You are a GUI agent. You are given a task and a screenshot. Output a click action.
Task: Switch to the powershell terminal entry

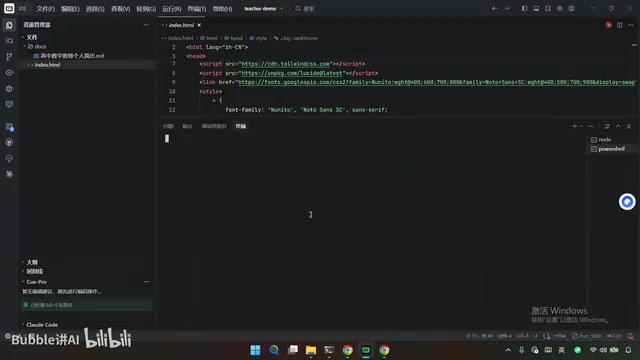coord(611,149)
